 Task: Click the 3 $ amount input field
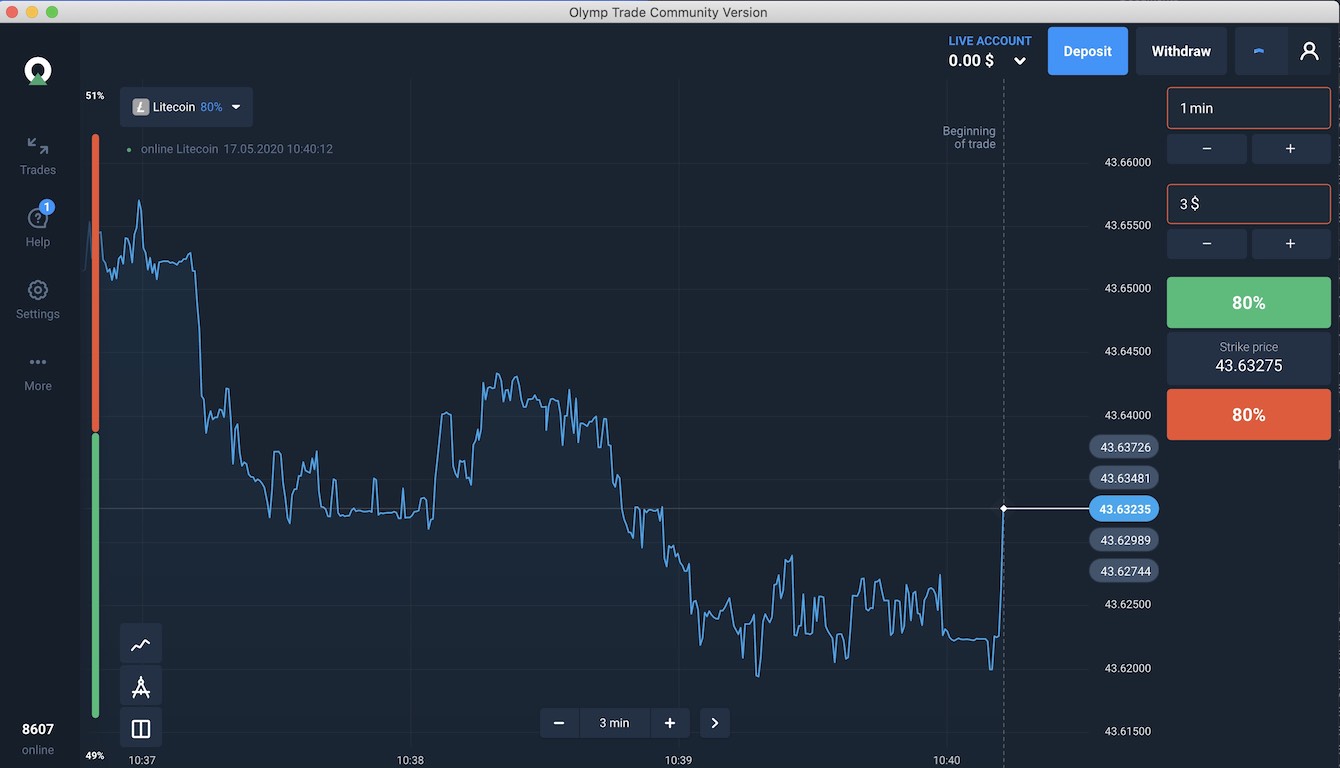[x=1248, y=203]
